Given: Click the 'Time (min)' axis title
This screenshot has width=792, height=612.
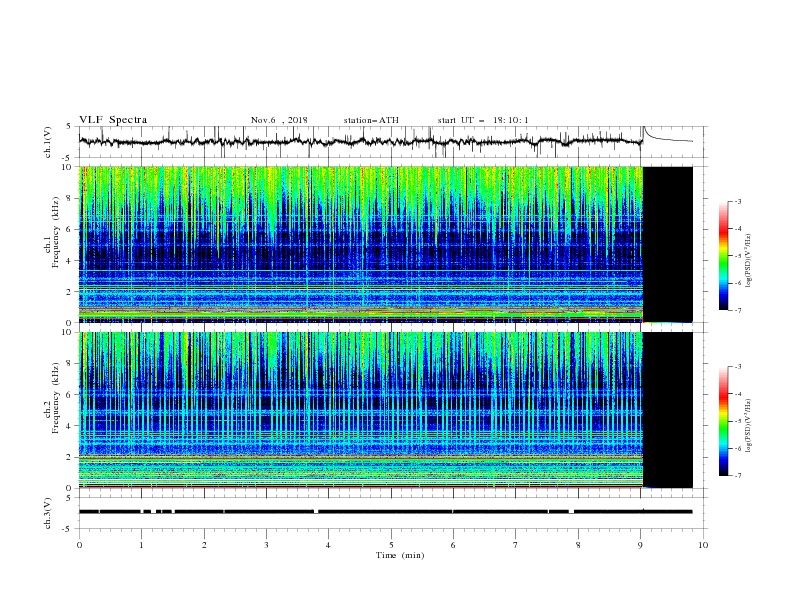Looking at the screenshot, I should click(x=400, y=555).
